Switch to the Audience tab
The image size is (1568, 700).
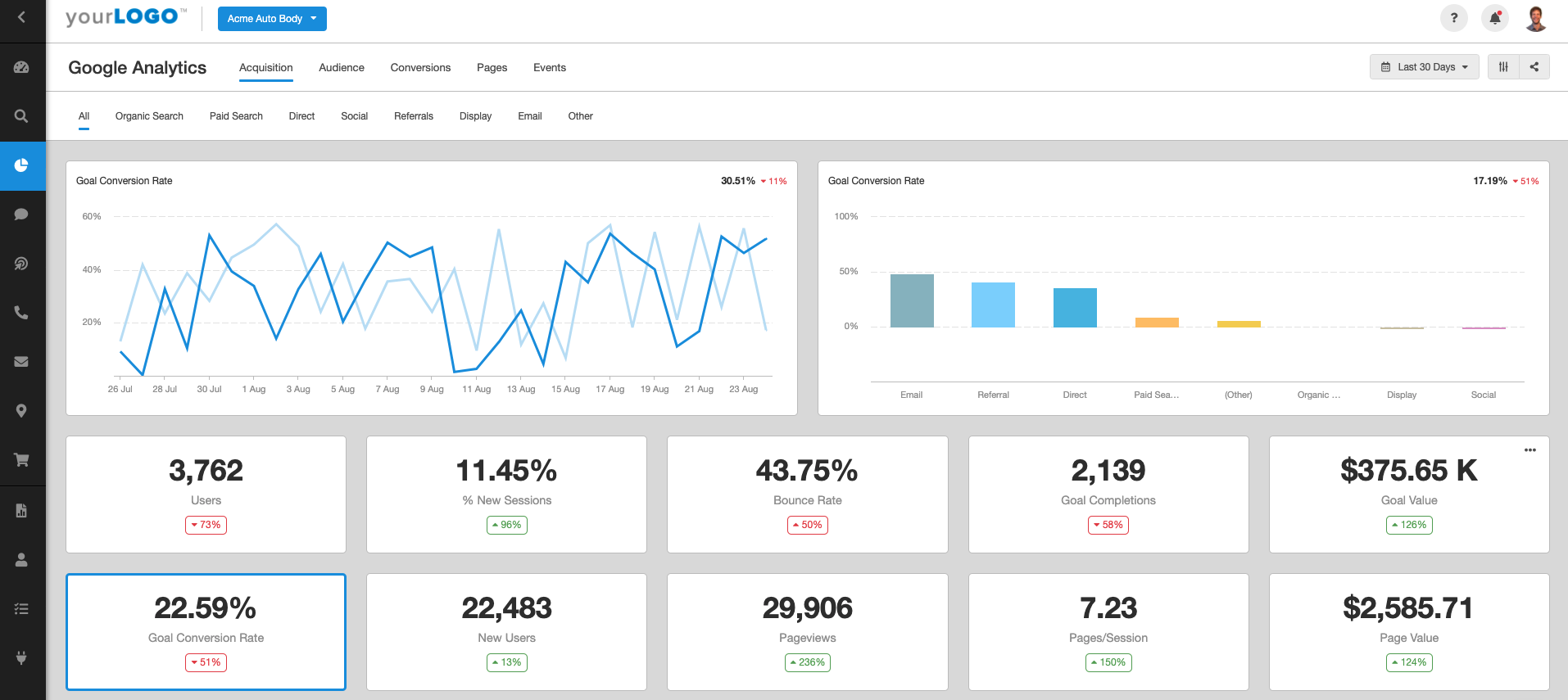click(342, 68)
